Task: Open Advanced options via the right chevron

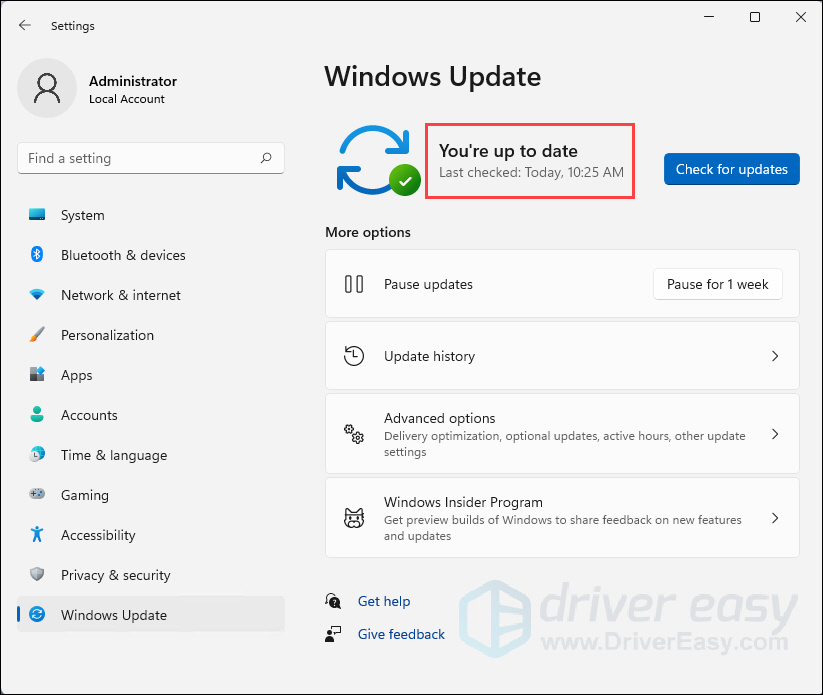Action: [x=775, y=434]
